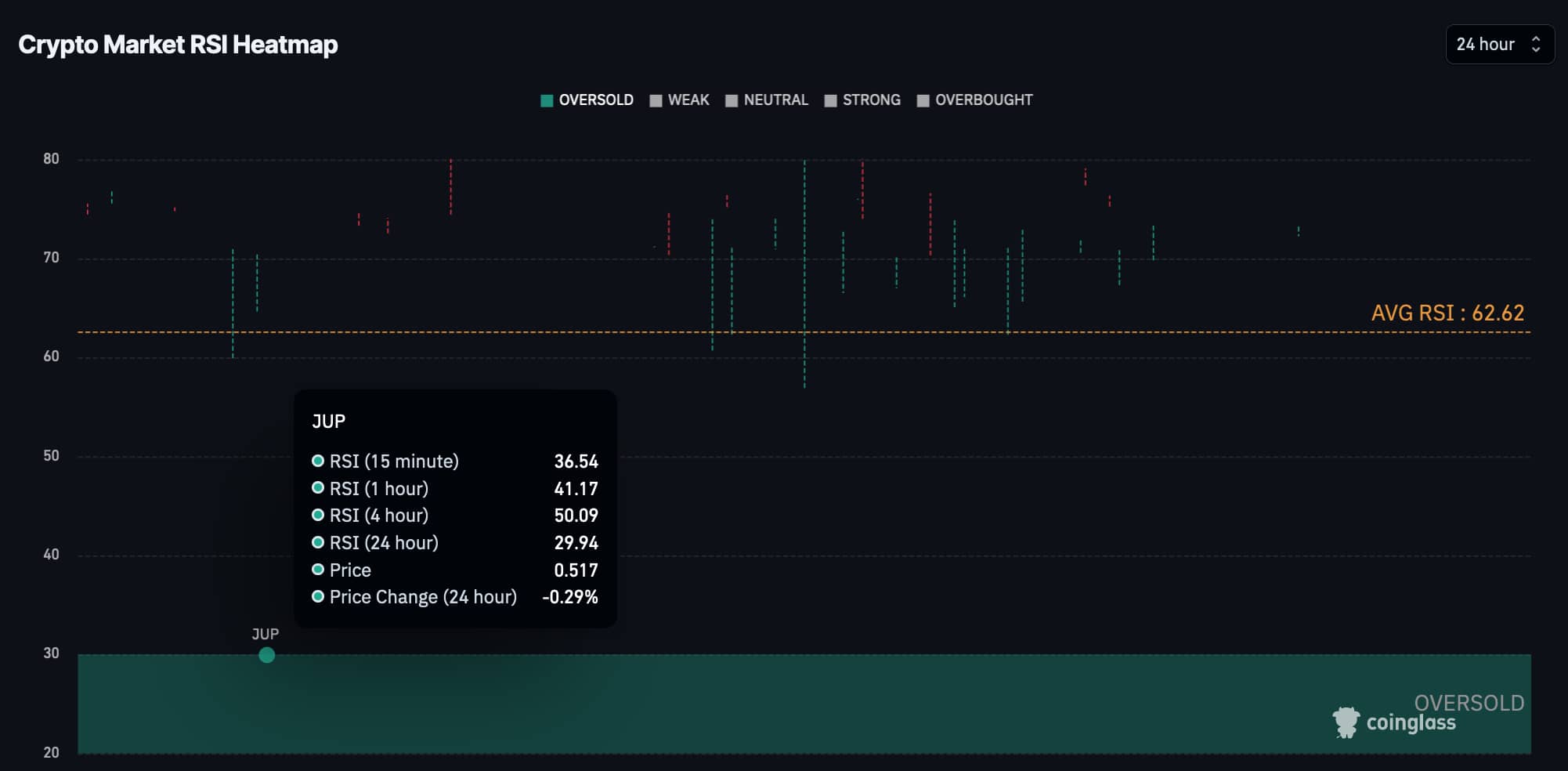
Task: Click the gray OVERBOUGHT legend color square
Action: pyautogui.click(x=923, y=100)
